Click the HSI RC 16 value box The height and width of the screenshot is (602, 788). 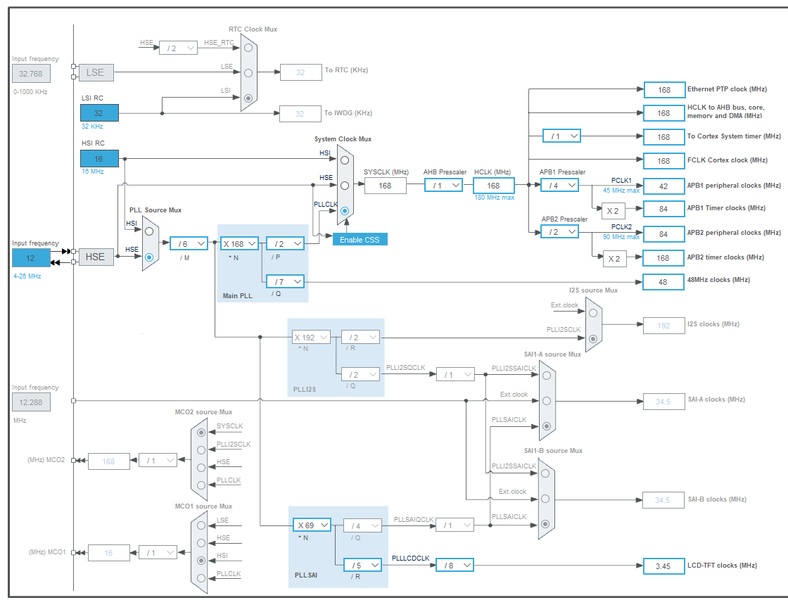[x=100, y=158]
